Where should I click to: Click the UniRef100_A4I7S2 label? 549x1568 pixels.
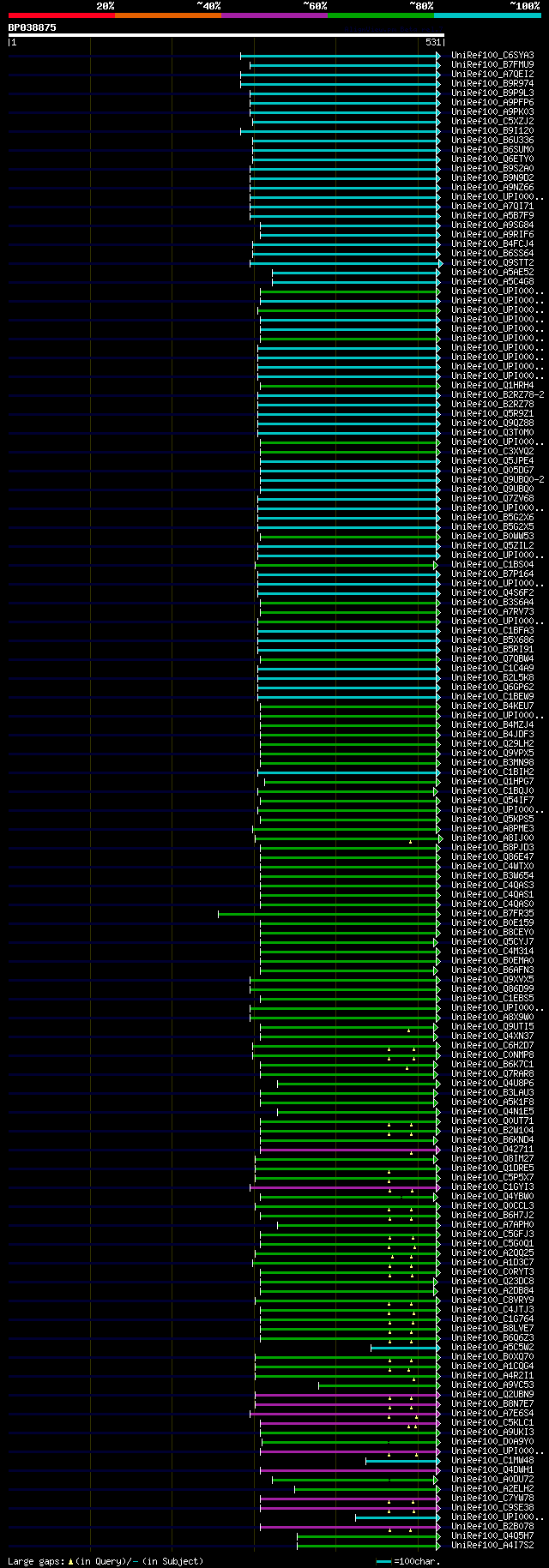[x=492, y=1546]
